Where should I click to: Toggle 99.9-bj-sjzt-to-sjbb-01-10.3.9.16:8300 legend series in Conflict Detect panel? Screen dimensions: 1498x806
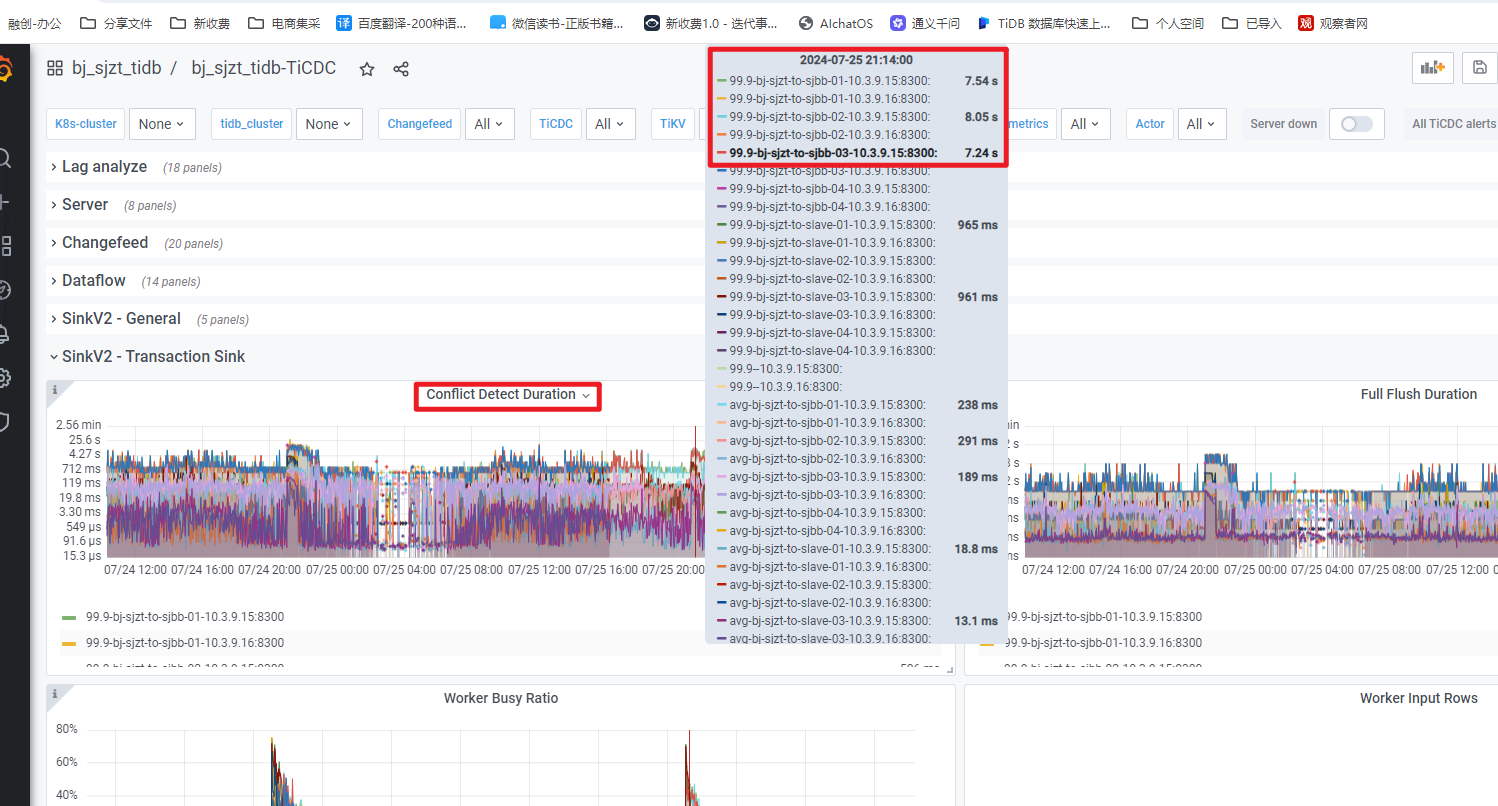pyautogui.click(x=184, y=643)
